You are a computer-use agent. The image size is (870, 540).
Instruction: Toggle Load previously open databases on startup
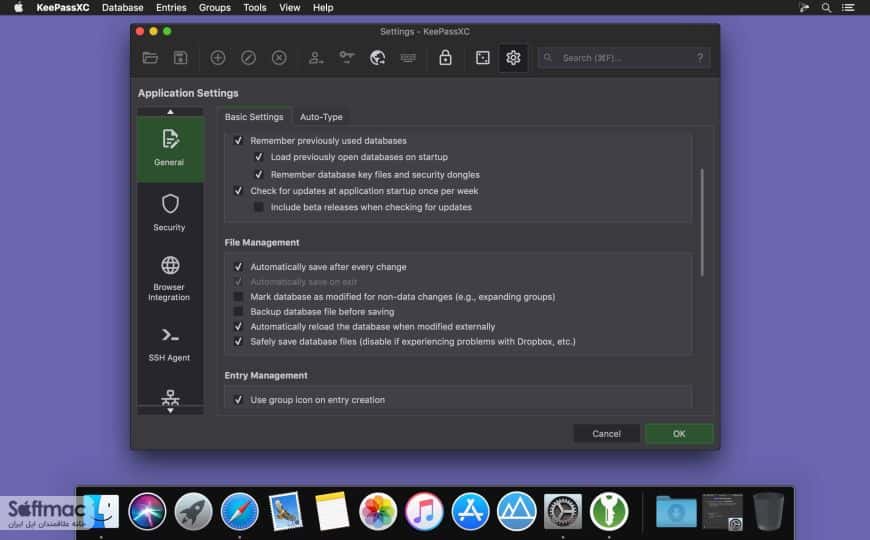(259, 157)
